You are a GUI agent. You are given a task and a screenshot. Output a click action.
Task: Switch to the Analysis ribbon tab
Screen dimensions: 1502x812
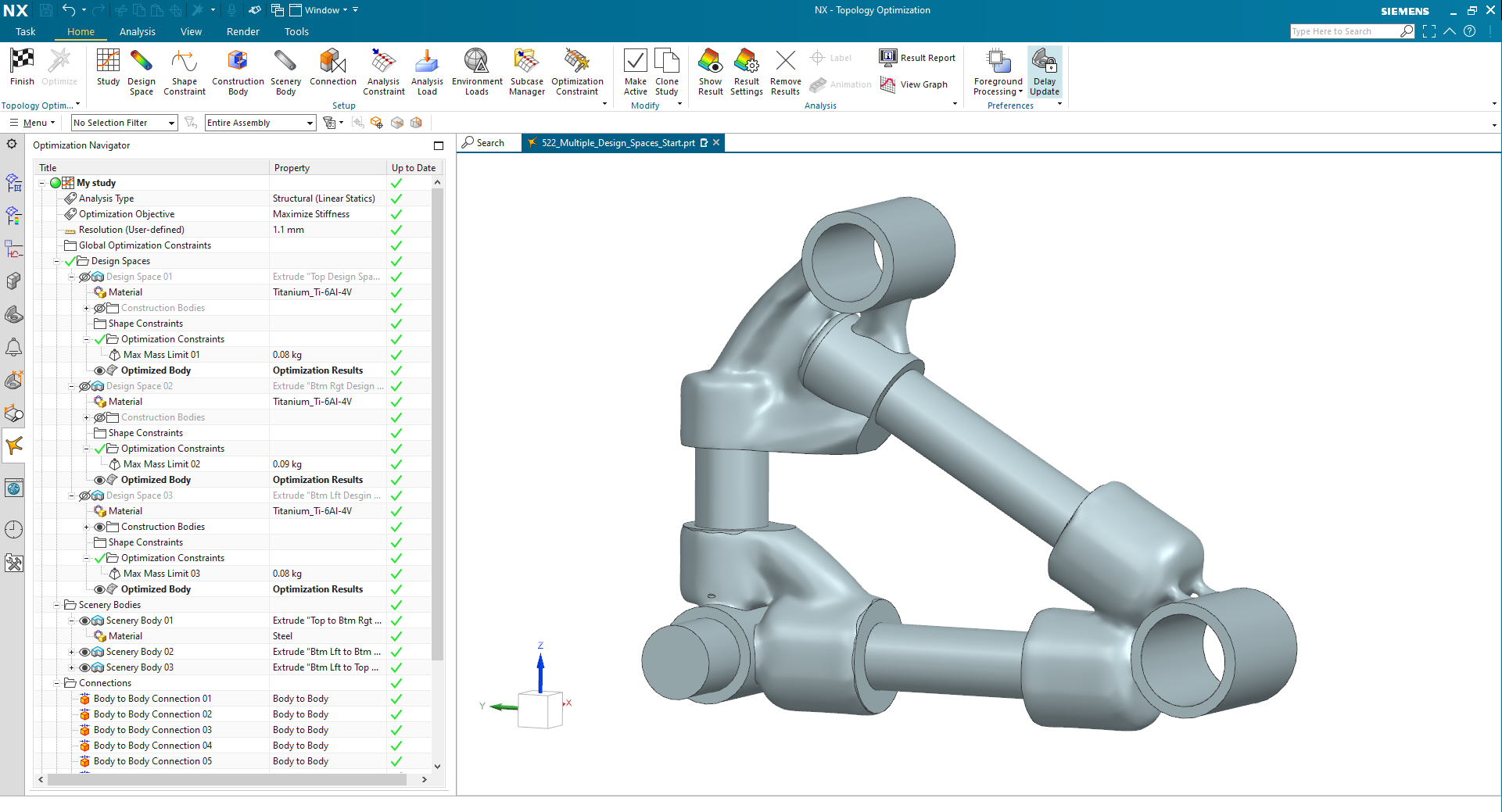pyautogui.click(x=138, y=31)
